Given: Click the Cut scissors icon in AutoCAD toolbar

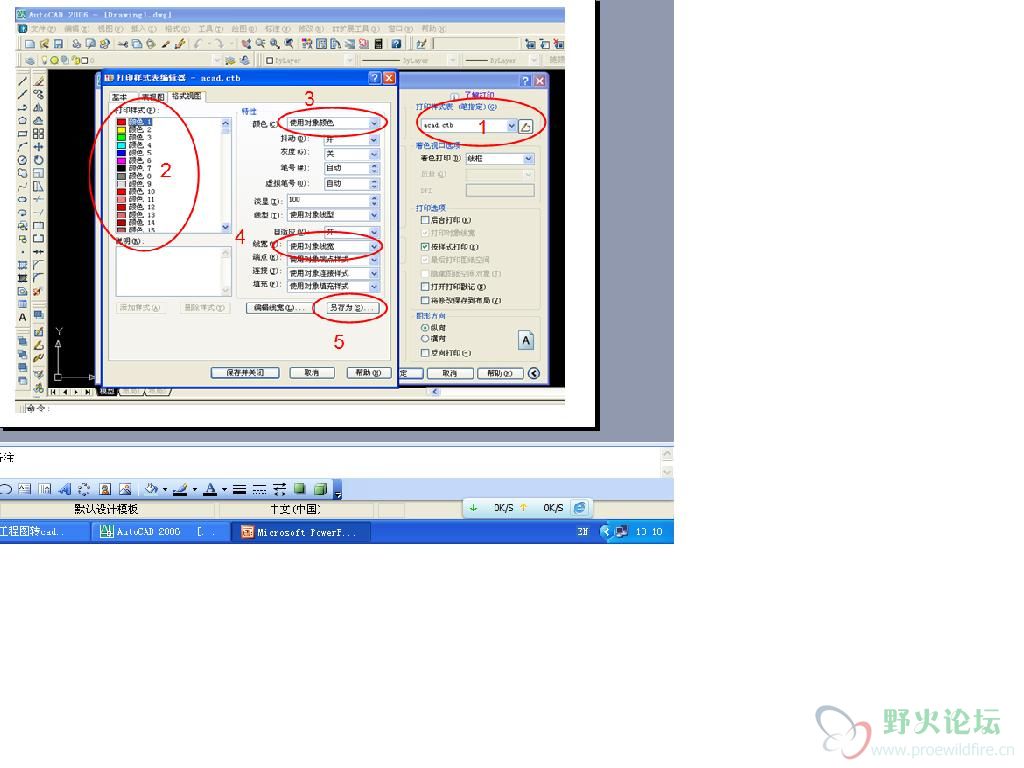Looking at the screenshot, I should 123,44.
